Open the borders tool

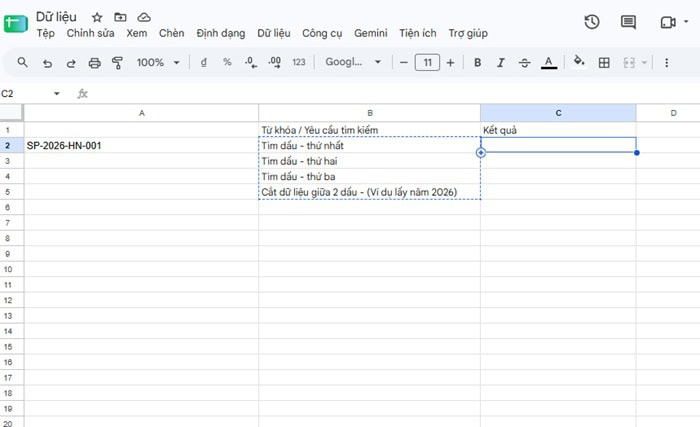[604, 63]
